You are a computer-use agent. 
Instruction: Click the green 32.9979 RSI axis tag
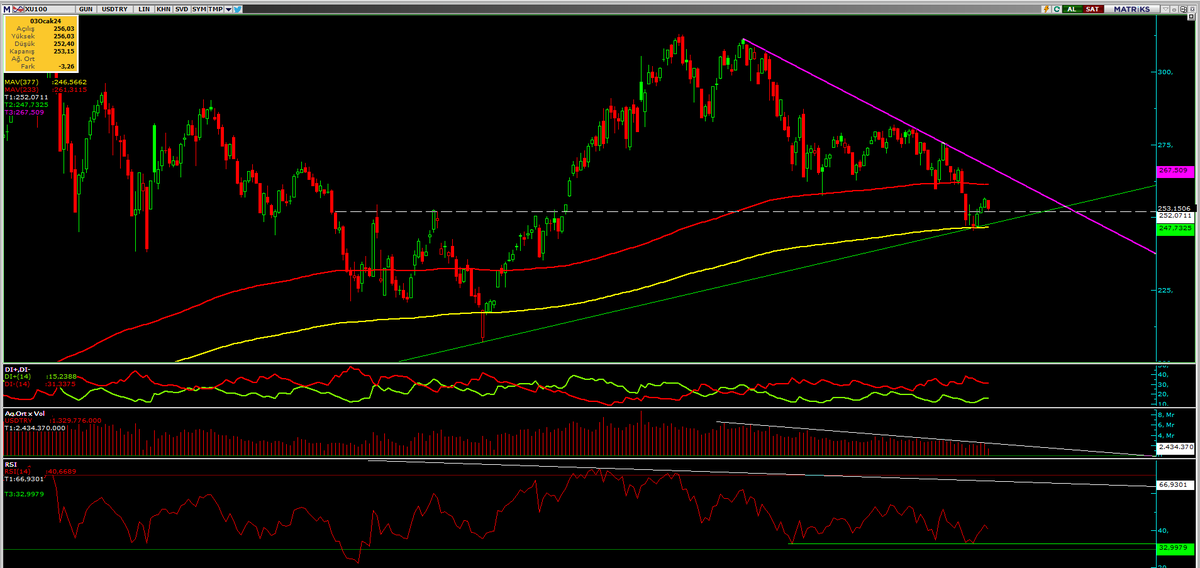pyautogui.click(x=1177, y=548)
